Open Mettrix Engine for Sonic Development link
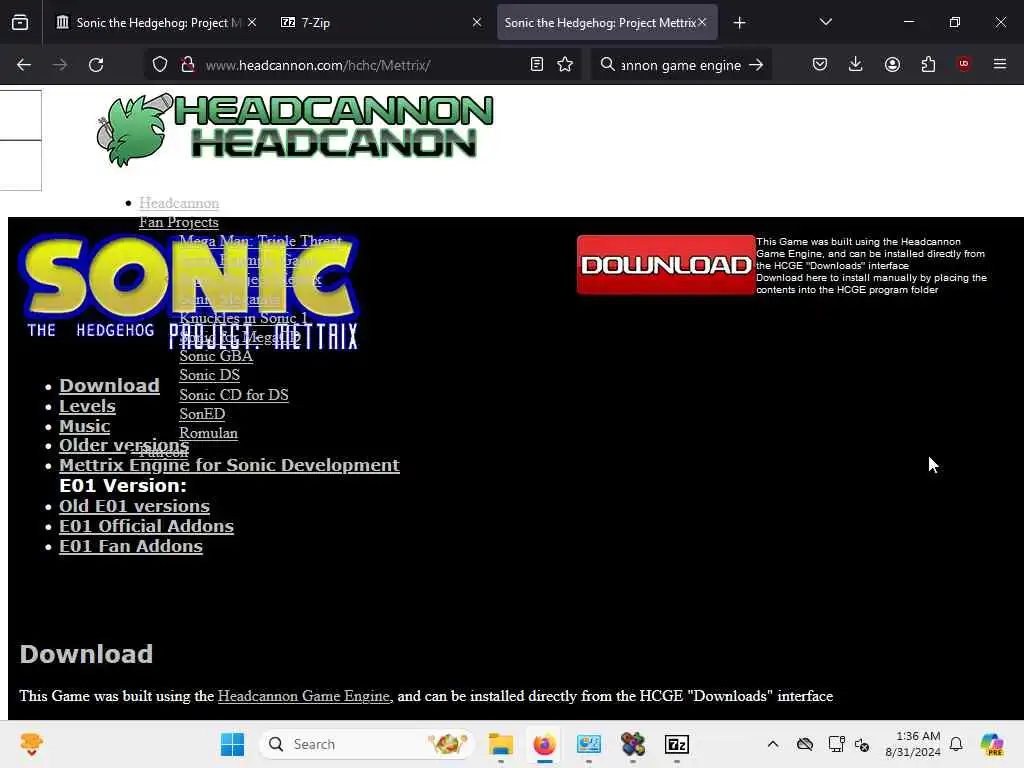This screenshot has width=1024, height=768. click(229, 465)
